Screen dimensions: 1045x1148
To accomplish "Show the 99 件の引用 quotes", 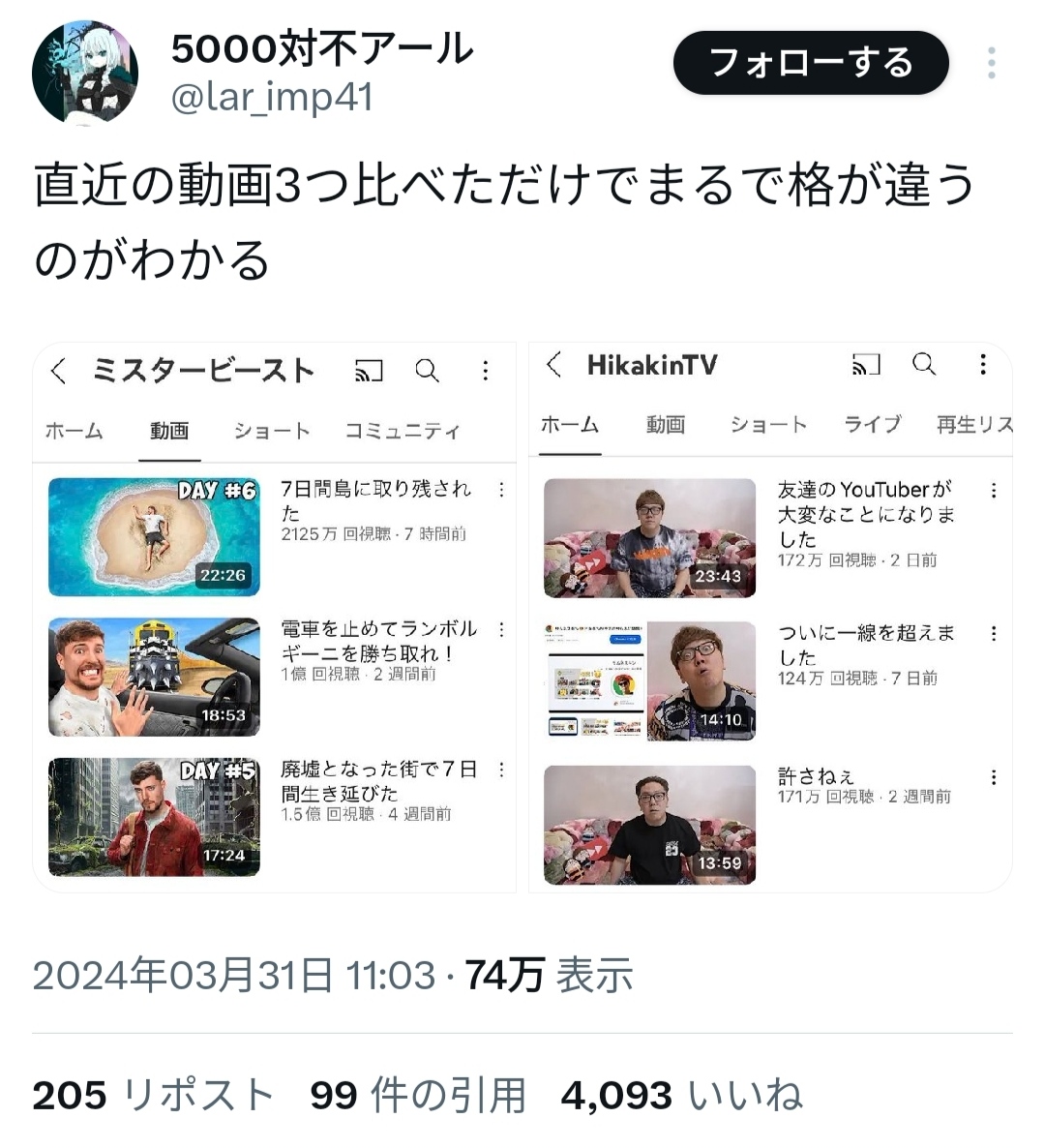I will click(418, 1096).
